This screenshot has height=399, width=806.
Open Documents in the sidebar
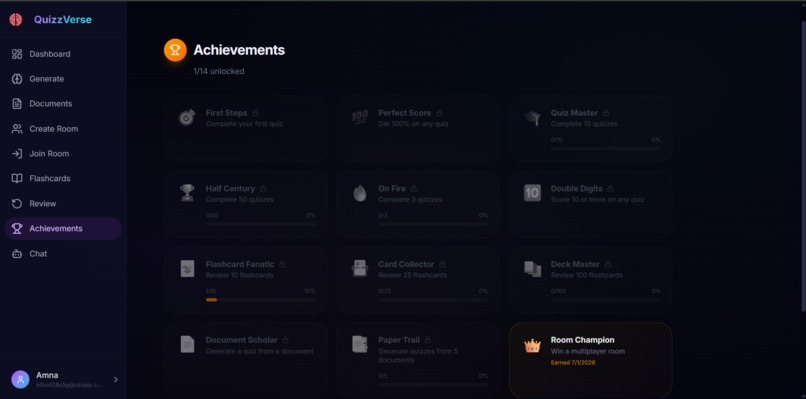pyautogui.click(x=63, y=103)
